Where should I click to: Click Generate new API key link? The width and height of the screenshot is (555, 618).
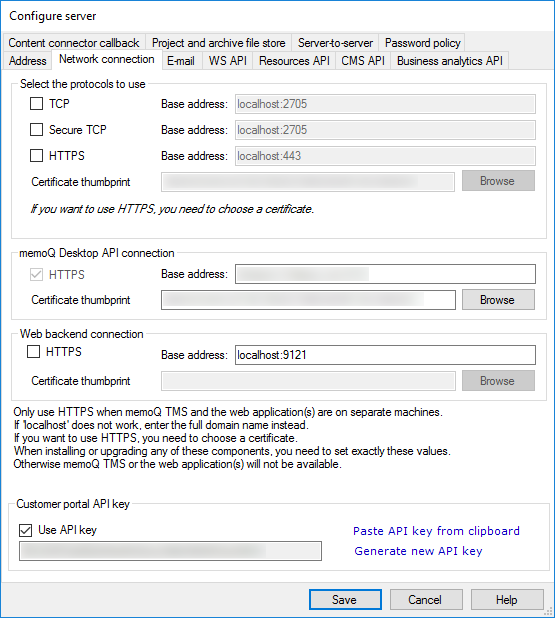(418, 551)
